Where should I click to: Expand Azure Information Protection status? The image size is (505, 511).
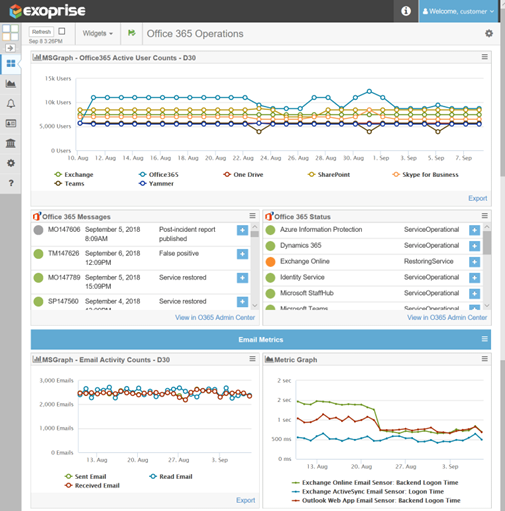[474, 230]
